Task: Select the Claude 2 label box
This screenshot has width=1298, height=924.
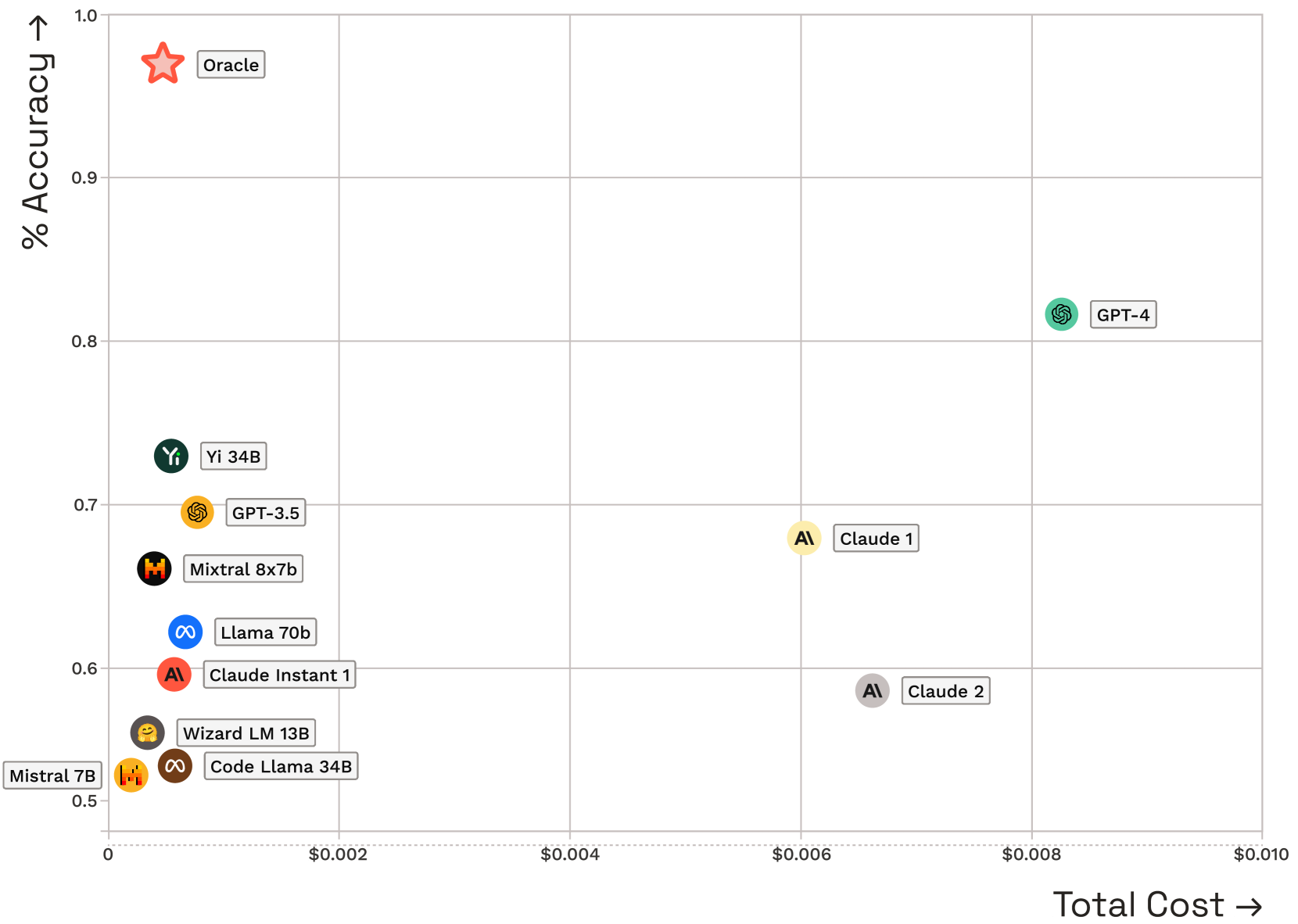Action: tap(945, 691)
